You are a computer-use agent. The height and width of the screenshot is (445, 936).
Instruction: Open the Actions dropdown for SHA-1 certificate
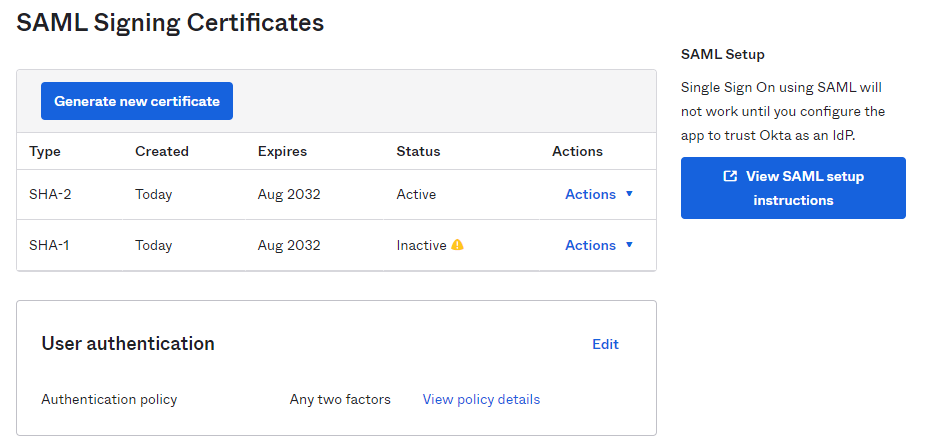(599, 245)
